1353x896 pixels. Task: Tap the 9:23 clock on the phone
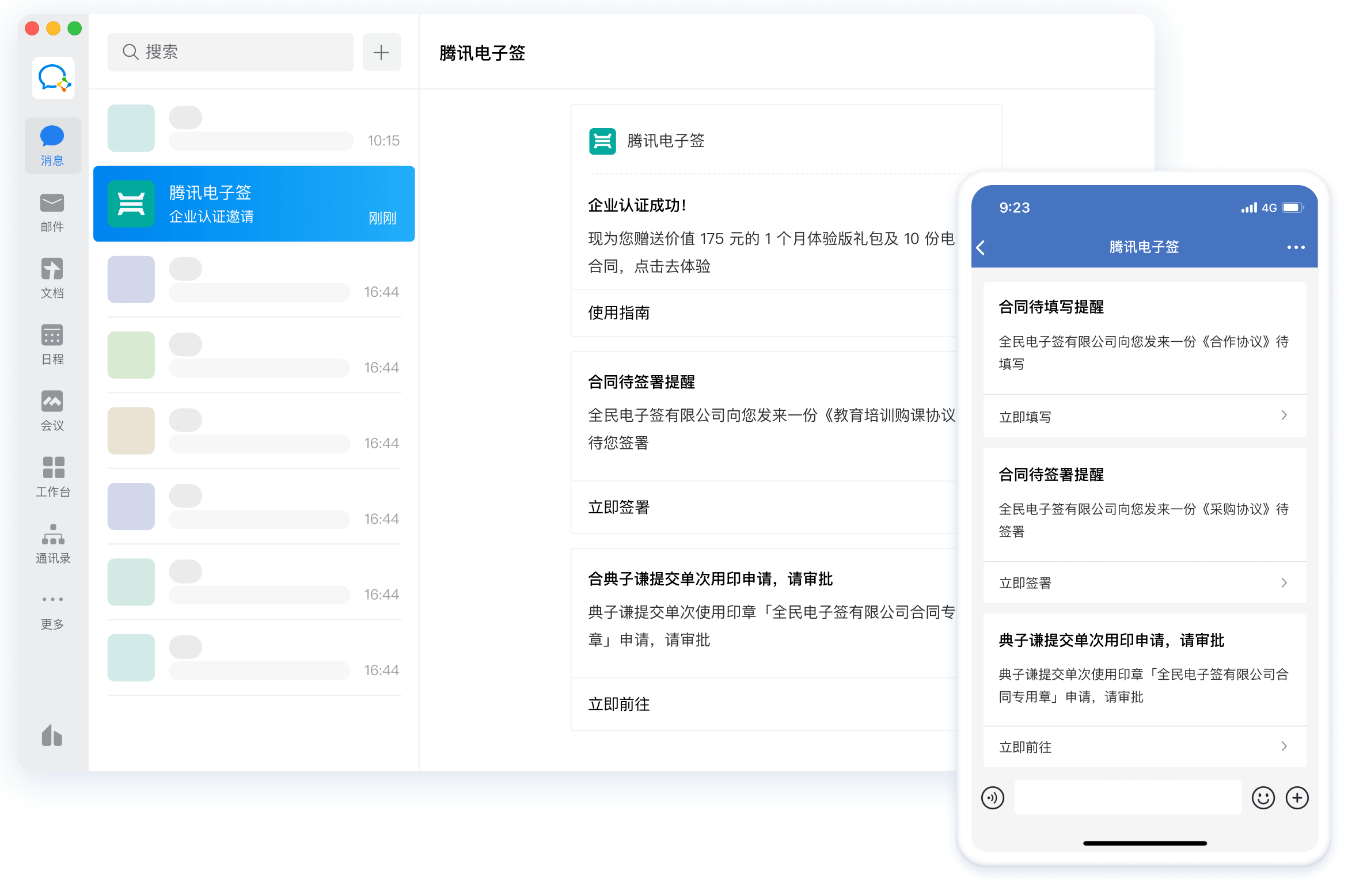tap(1014, 208)
